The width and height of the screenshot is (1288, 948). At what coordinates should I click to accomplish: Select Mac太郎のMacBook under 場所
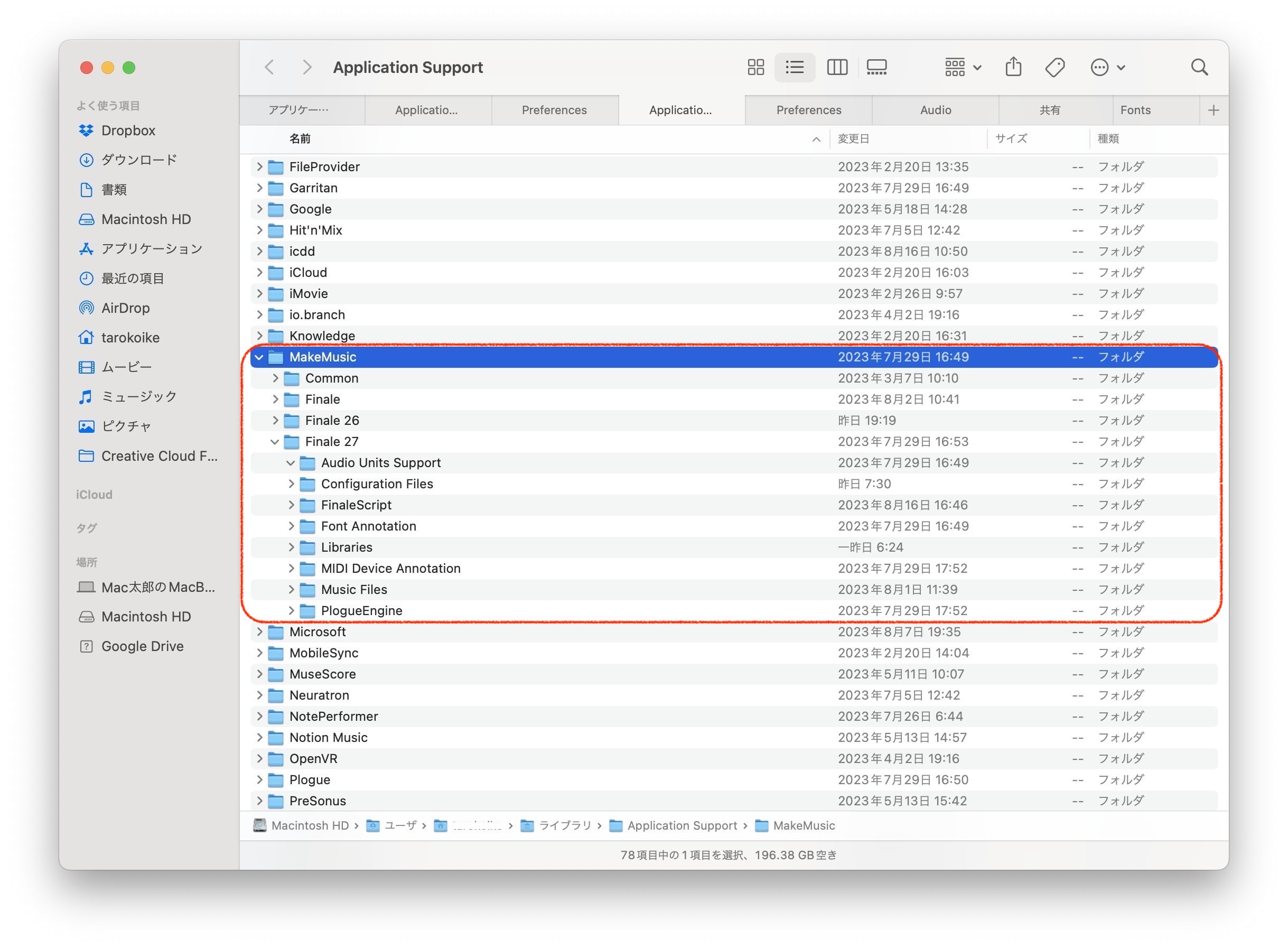point(158,587)
